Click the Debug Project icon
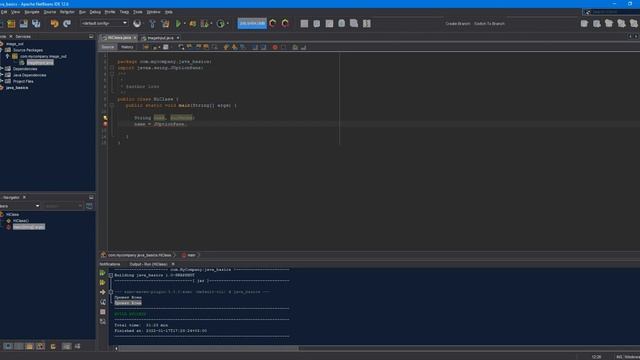 point(193,24)
